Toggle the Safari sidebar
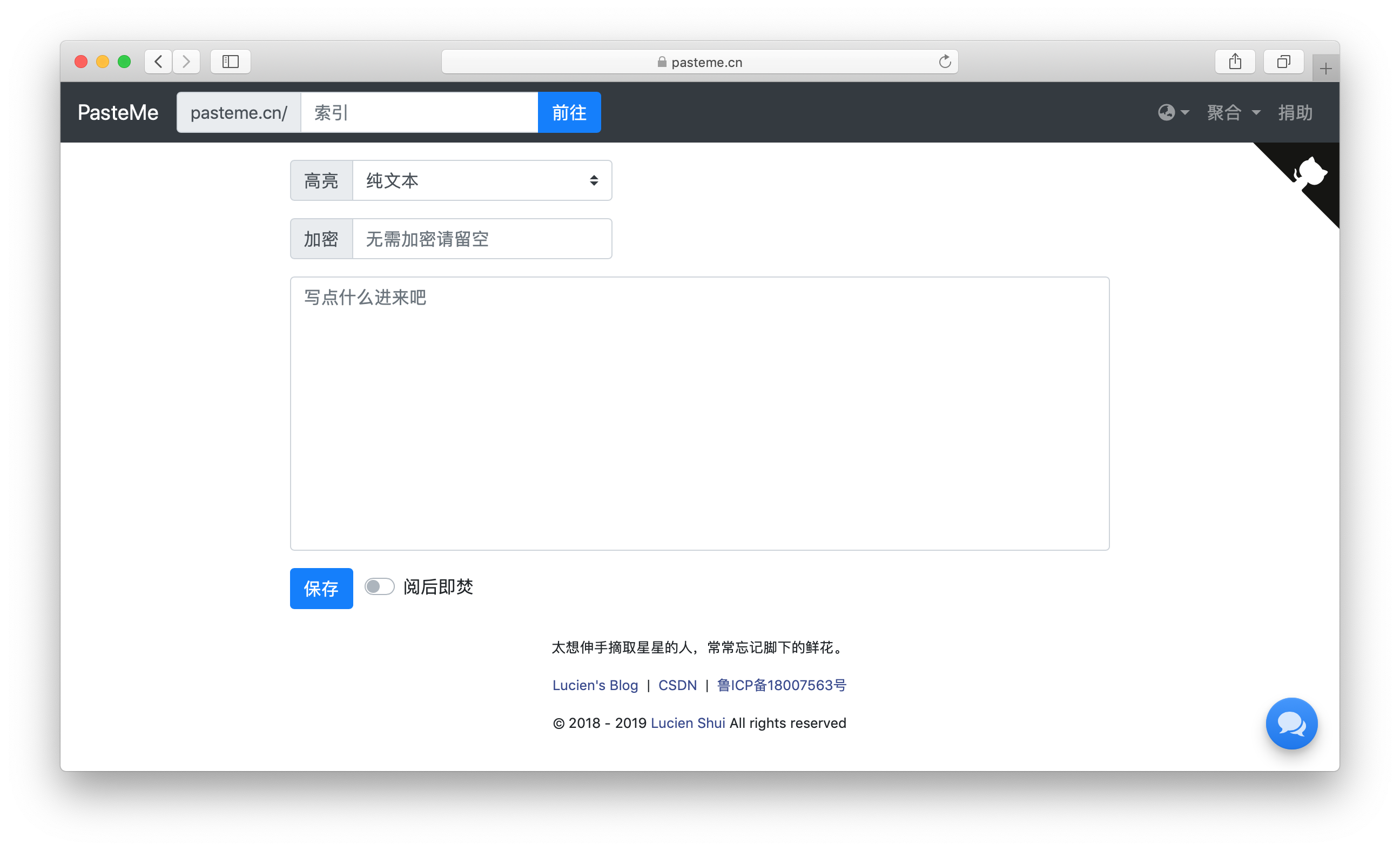Screen dimensions: 1400x851 [x=230, y=62]
